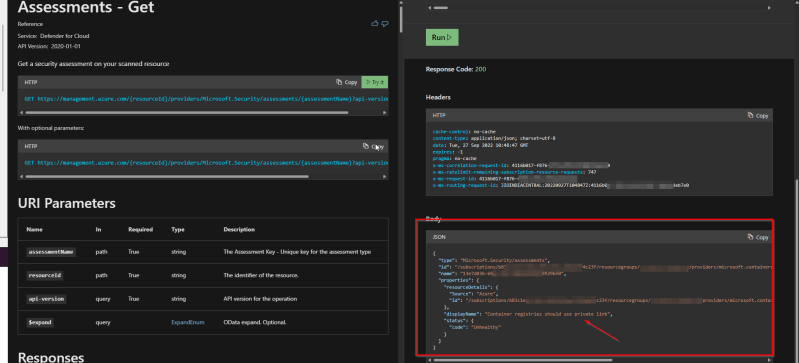Click the first GET request URL text
This screenshot has width=799, height=363.
tap(206, 99)
